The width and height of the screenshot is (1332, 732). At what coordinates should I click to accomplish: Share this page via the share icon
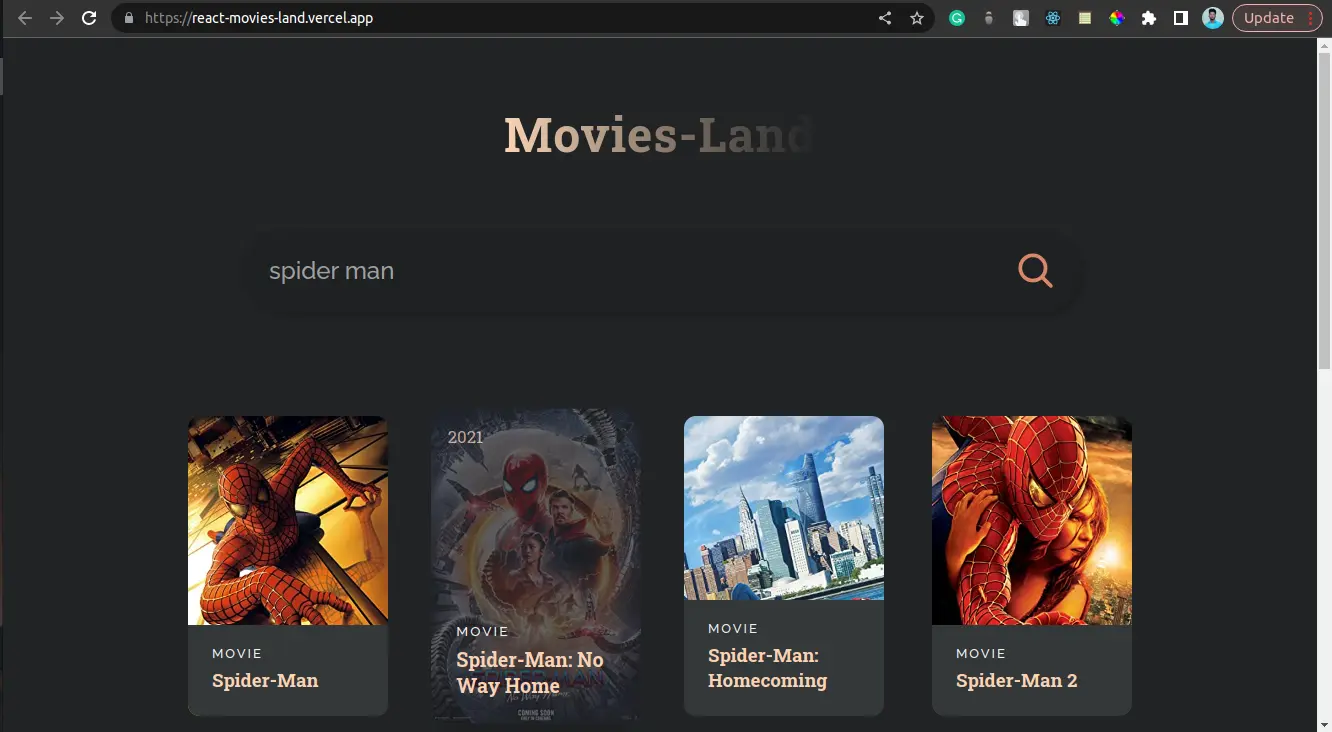point(885,18)
